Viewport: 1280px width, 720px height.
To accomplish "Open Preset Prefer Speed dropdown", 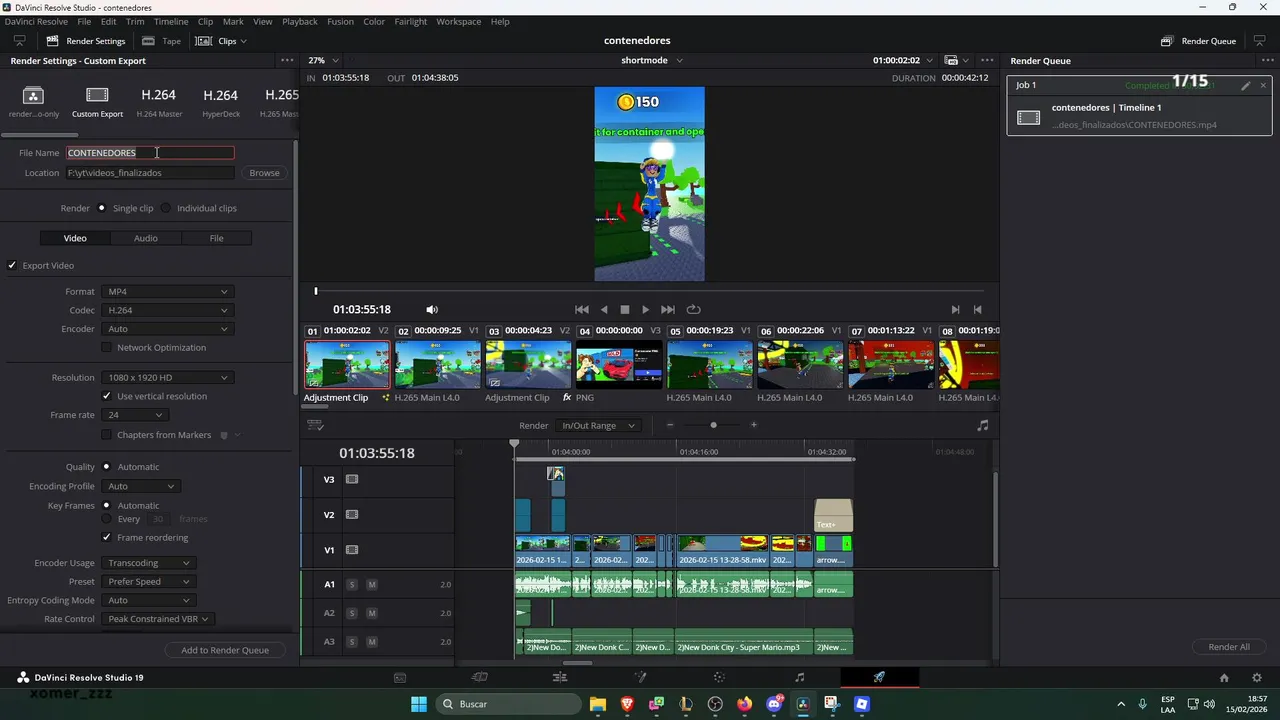I will click(148, 582).
